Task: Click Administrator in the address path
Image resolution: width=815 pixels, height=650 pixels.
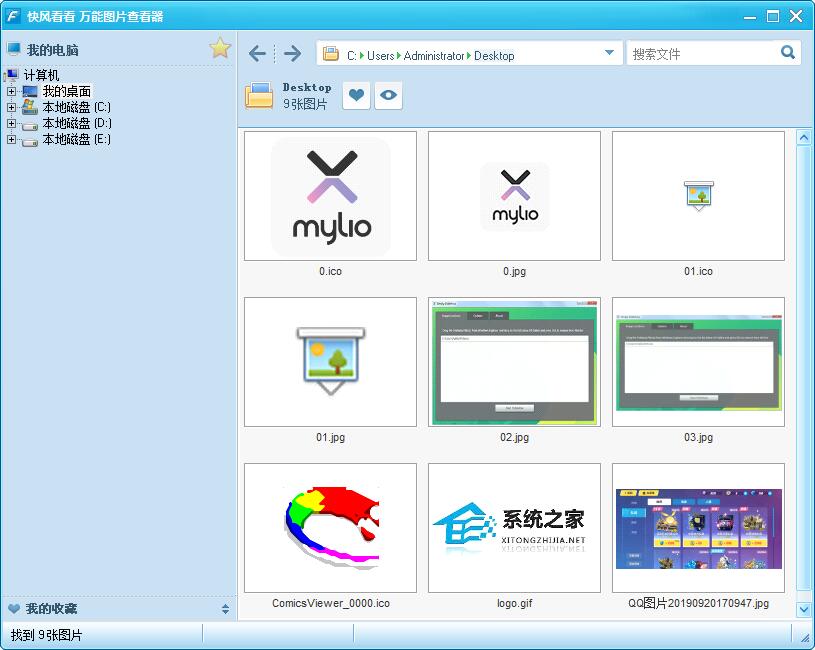Action: pos(434,56)
